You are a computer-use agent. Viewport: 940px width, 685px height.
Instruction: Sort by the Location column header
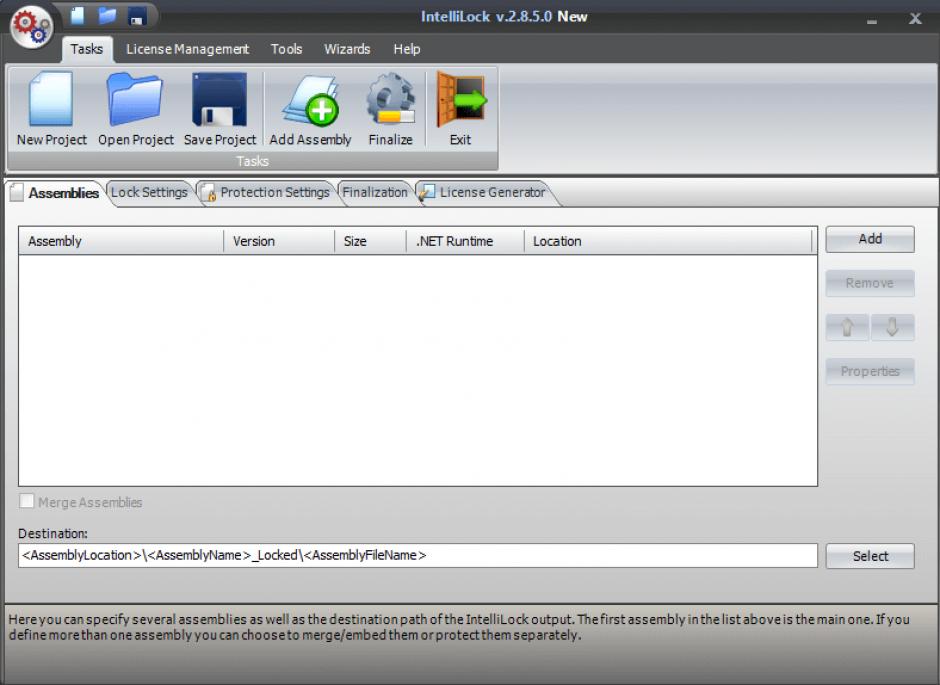tap(668, 241)
